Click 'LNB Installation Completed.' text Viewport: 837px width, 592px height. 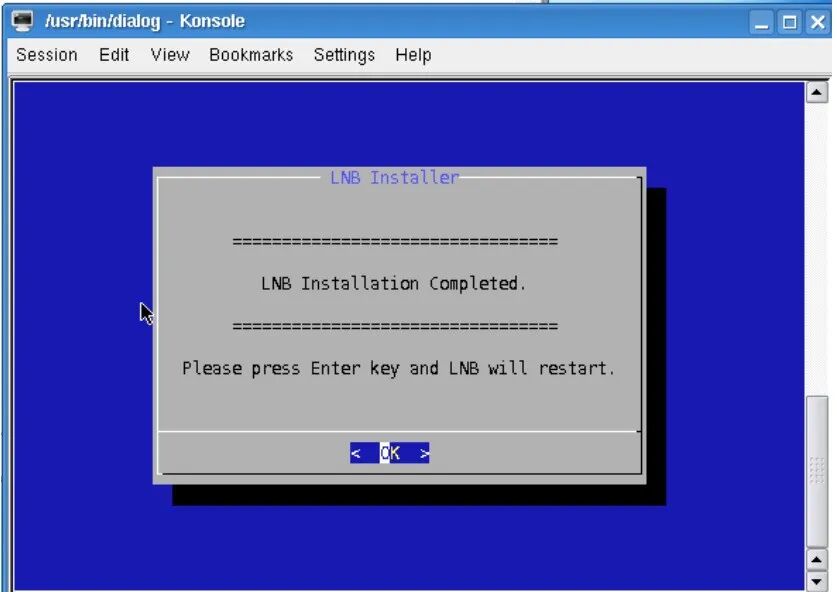point(393,283)
